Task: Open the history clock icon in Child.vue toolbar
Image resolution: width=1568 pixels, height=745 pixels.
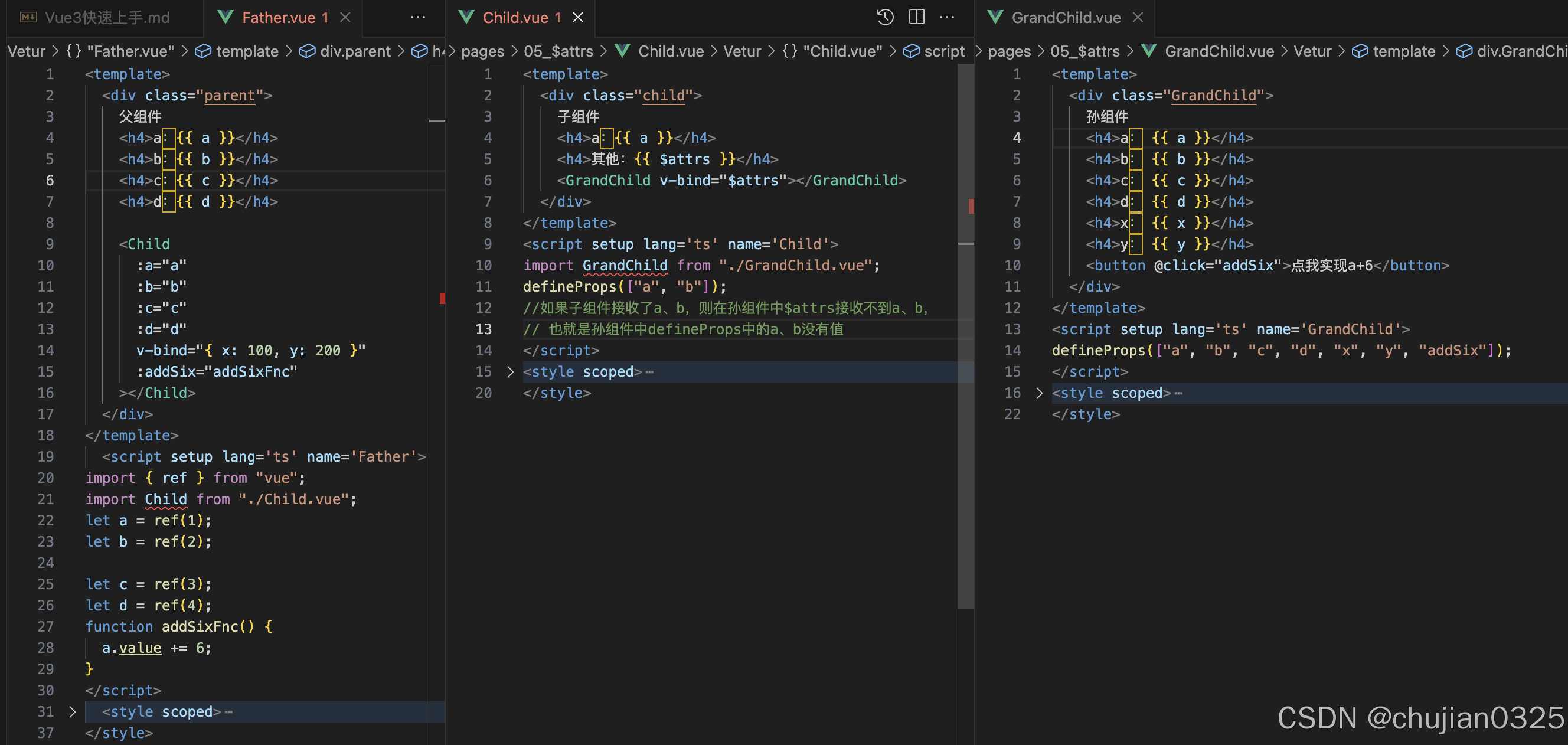Action: pyautogui.click(x=885, y=18)
